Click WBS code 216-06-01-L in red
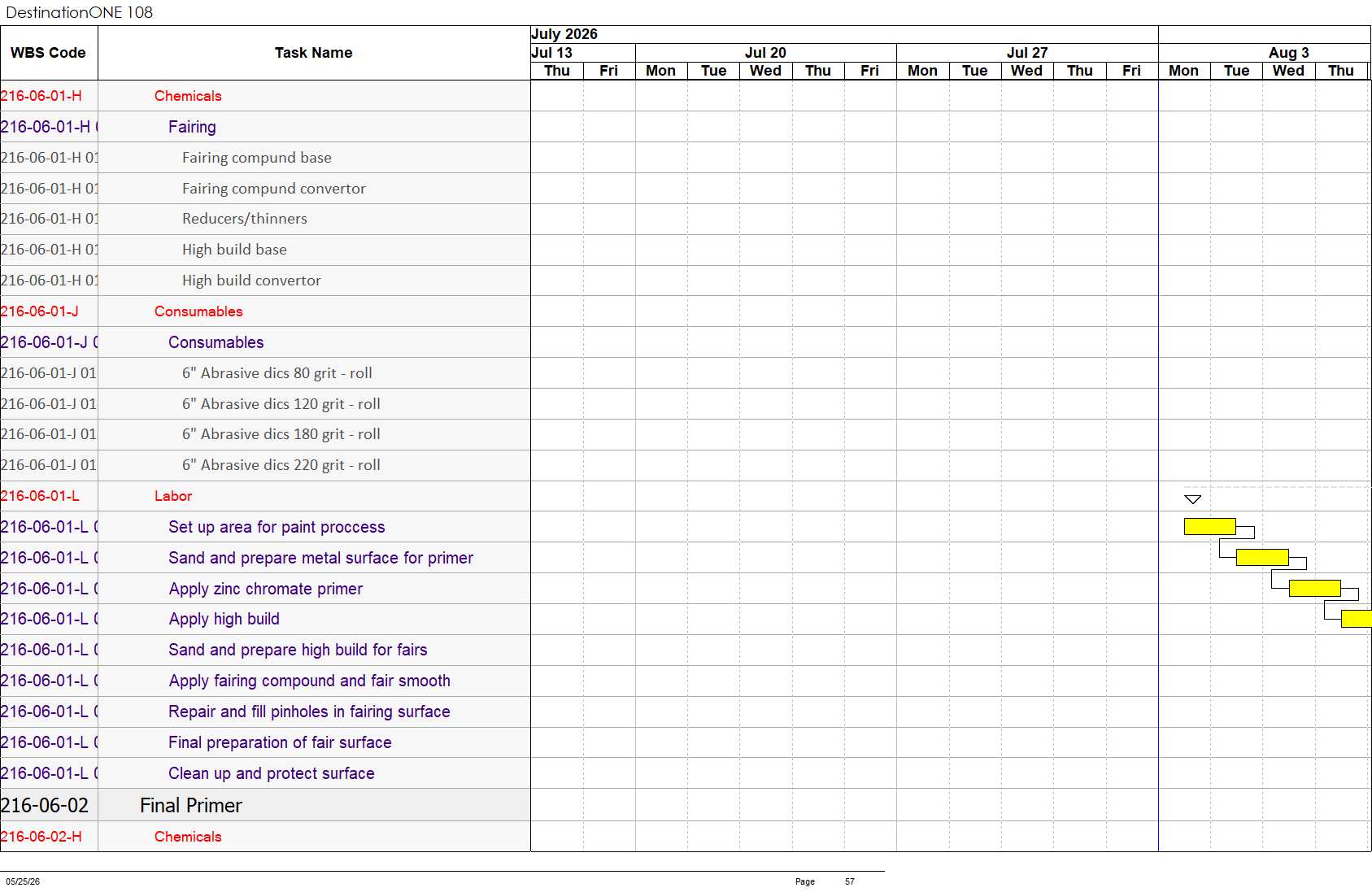The height and width of the screenshot is (892, 1372). tap(40, 496)
